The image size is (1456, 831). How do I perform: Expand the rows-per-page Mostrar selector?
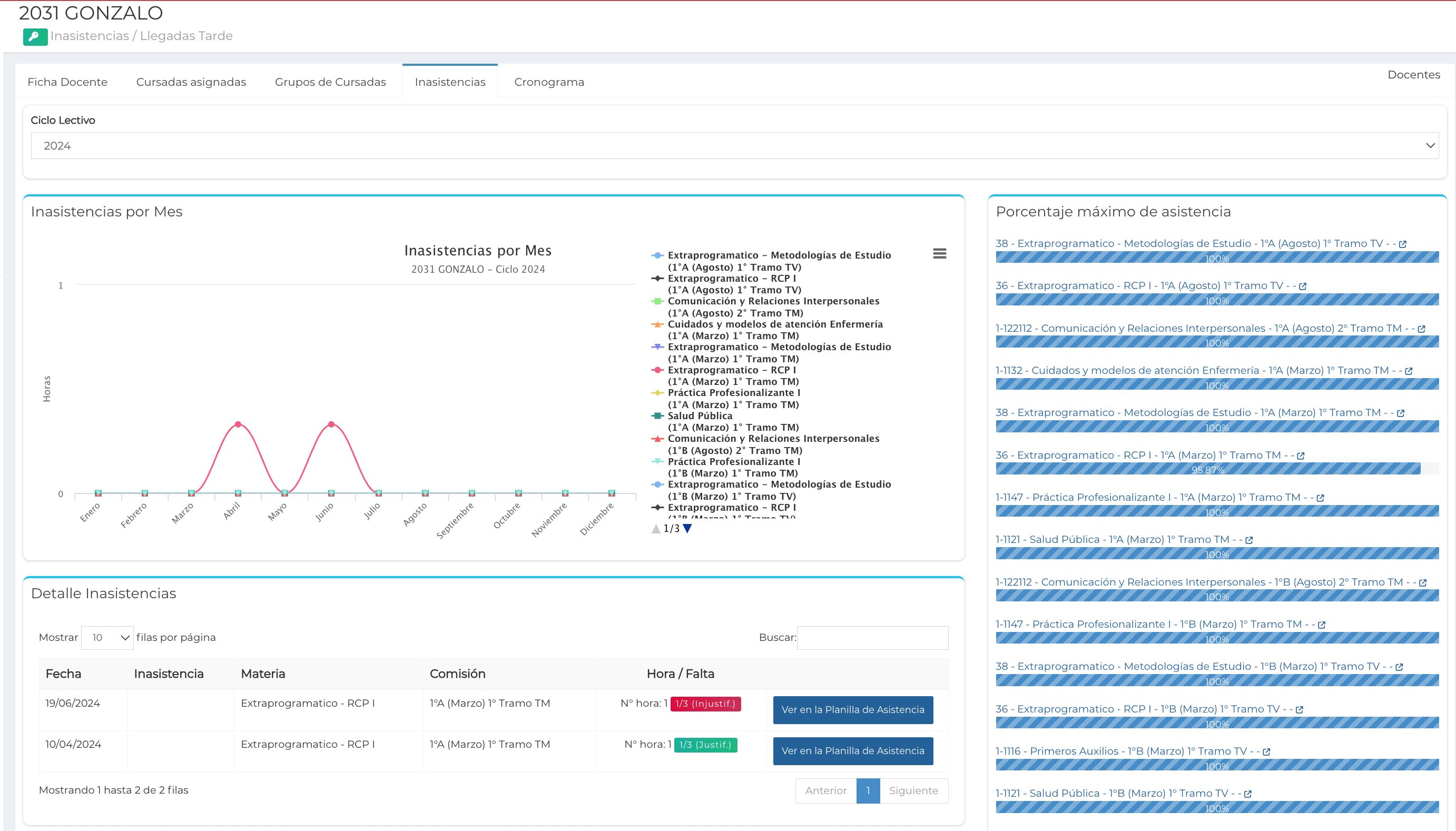point(107,638)
